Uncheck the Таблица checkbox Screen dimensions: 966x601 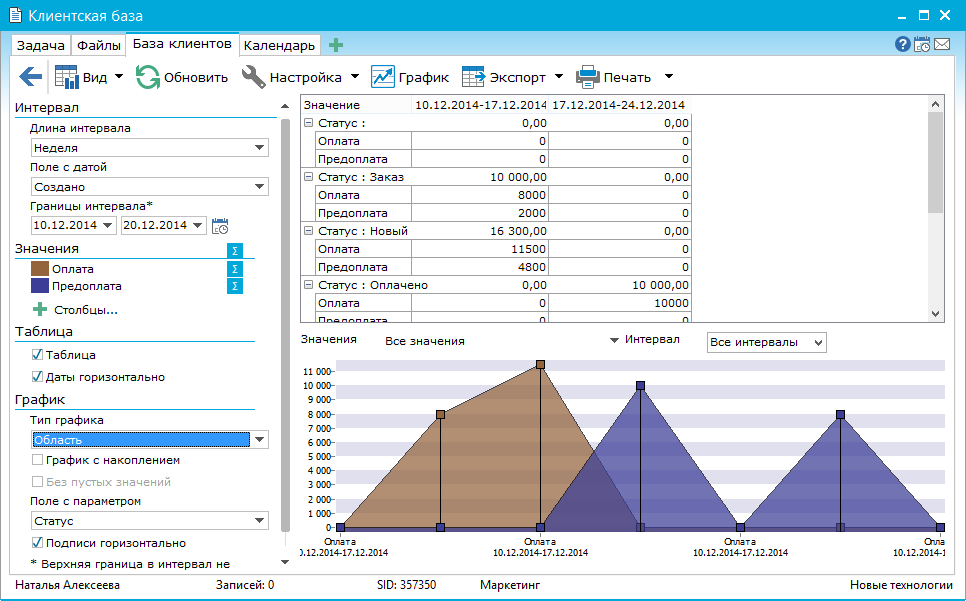38,355
